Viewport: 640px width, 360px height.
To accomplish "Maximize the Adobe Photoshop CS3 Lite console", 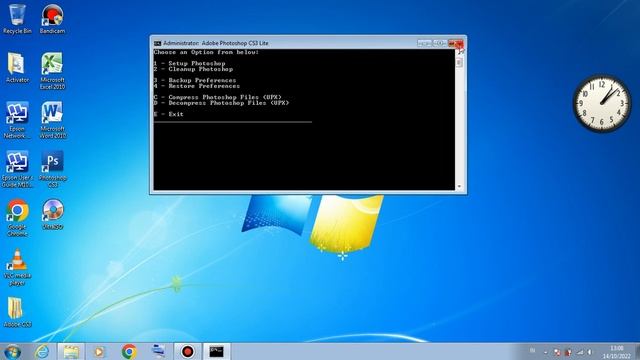I will click(440, 43).
